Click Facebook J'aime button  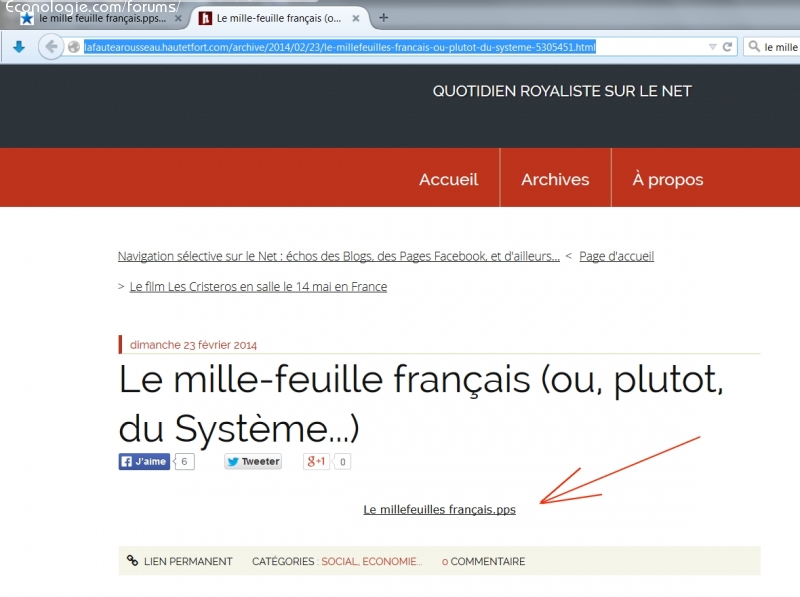(145, 462)
